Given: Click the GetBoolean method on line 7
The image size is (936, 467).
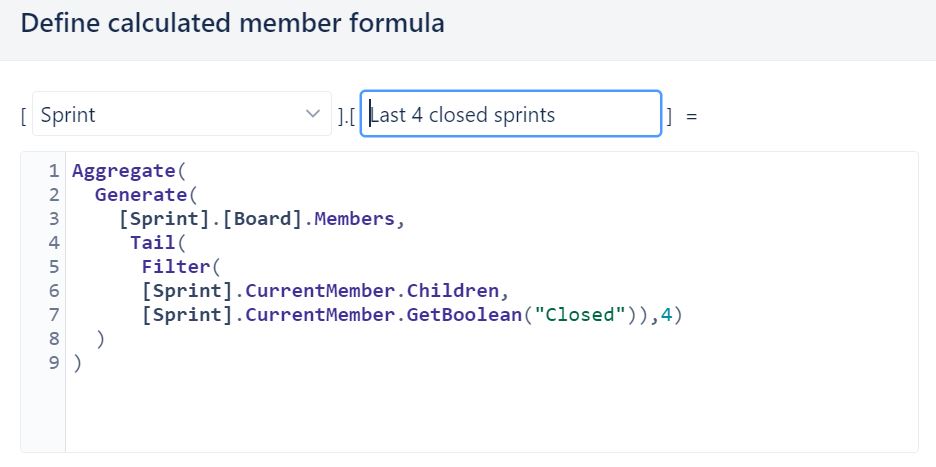Looking at the screenshot, I should [464, 314].
